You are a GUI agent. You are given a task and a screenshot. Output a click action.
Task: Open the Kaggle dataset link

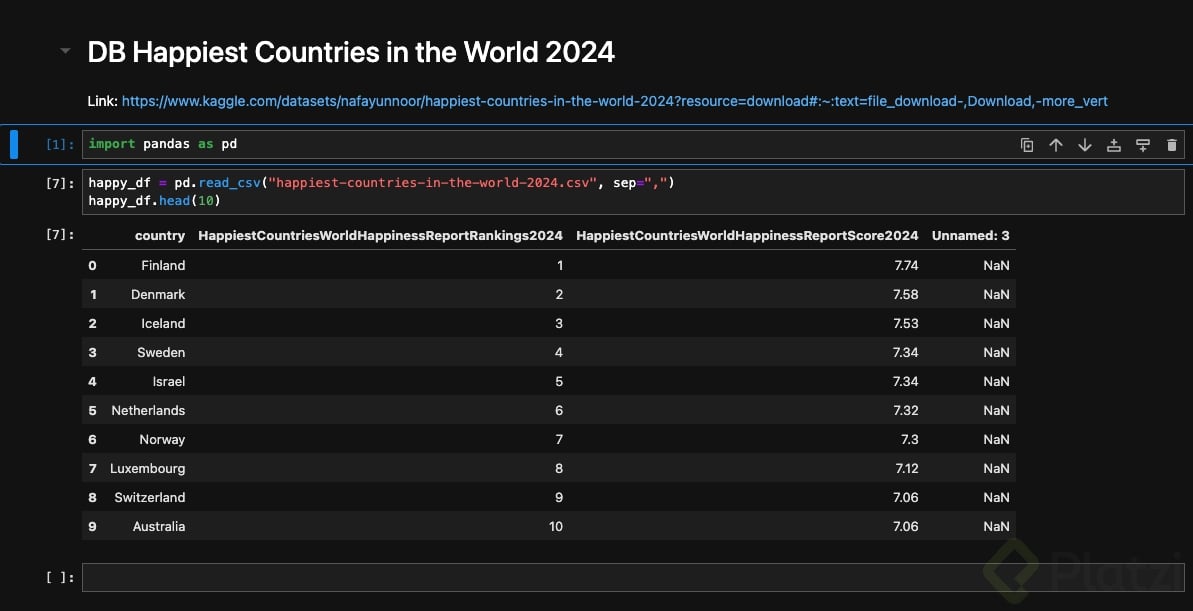614,101
